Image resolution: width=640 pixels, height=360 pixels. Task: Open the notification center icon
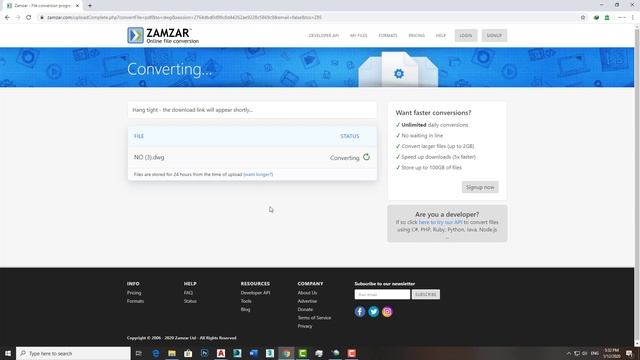point(629,353)
